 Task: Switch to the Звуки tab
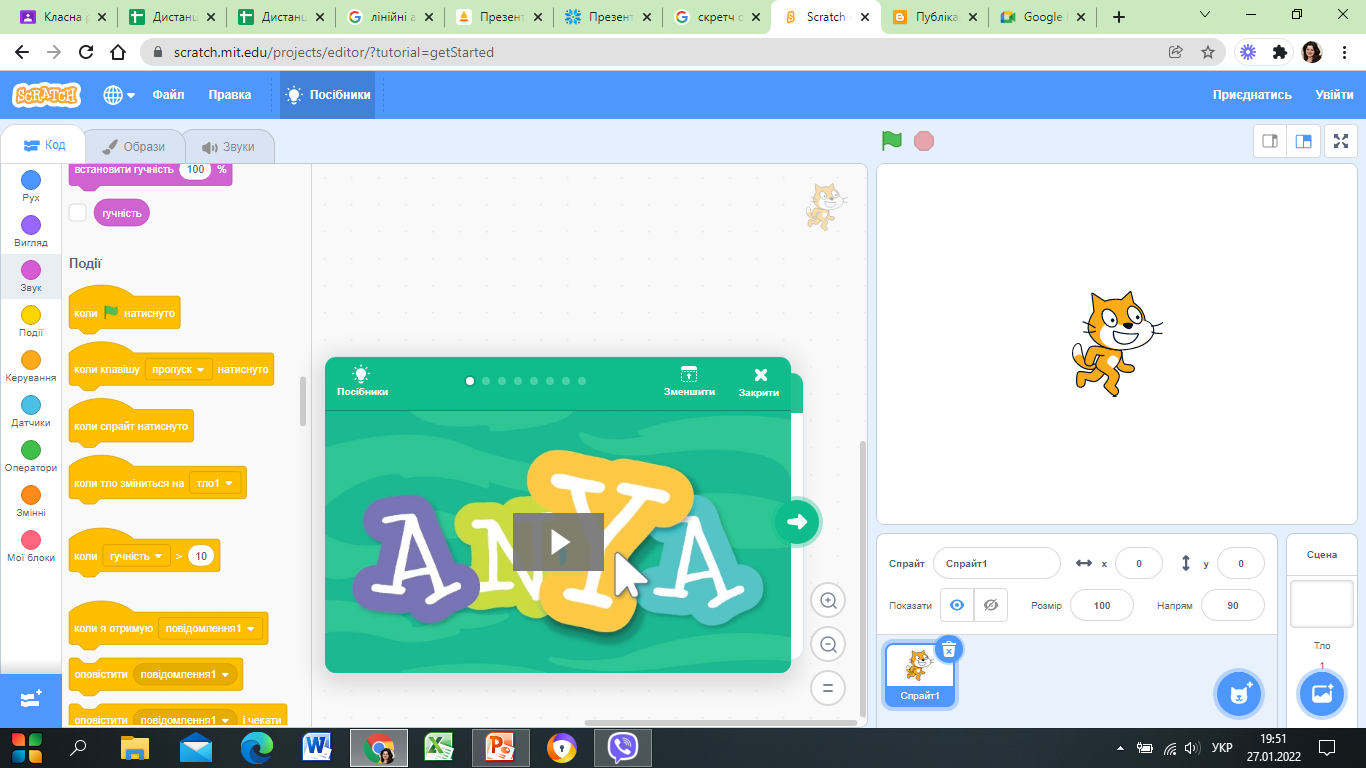(x=228, y=147)
